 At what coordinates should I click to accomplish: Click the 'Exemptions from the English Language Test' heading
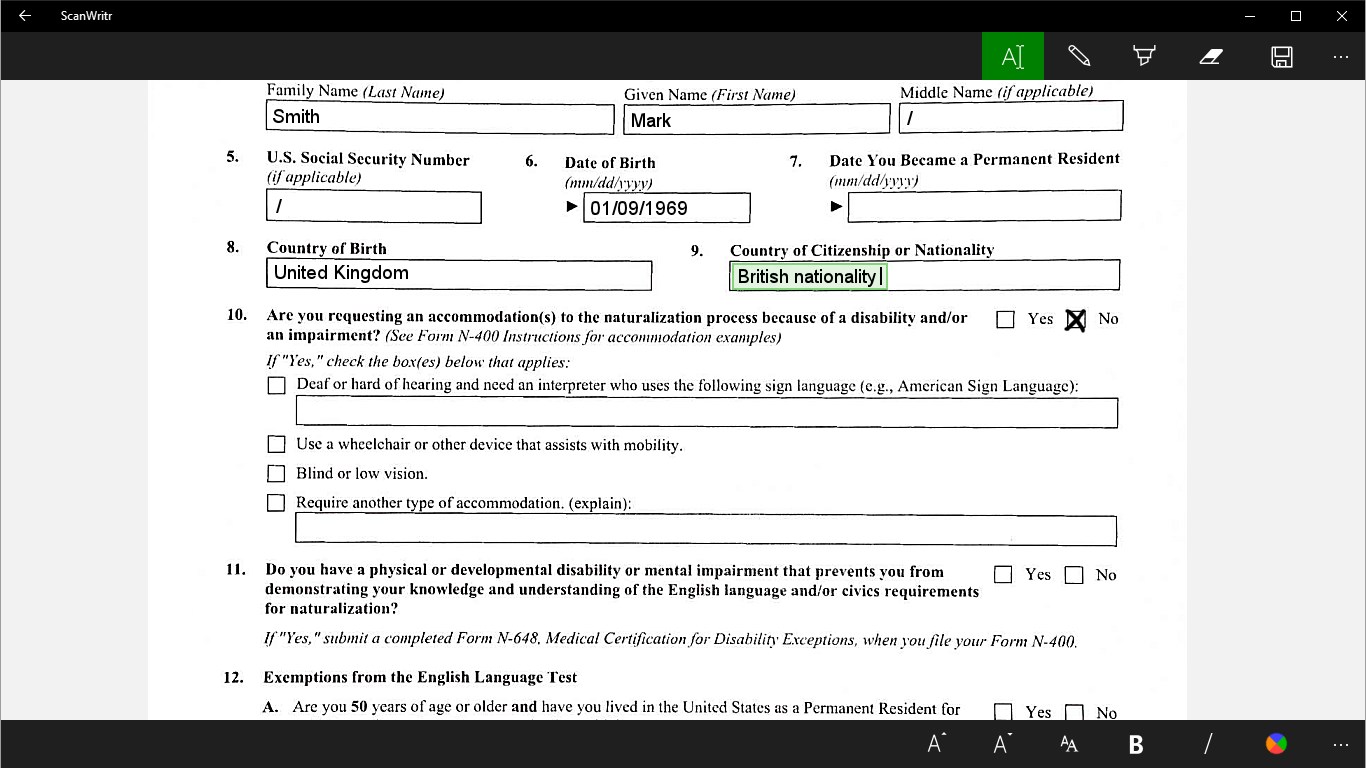(x=420, y=677)
